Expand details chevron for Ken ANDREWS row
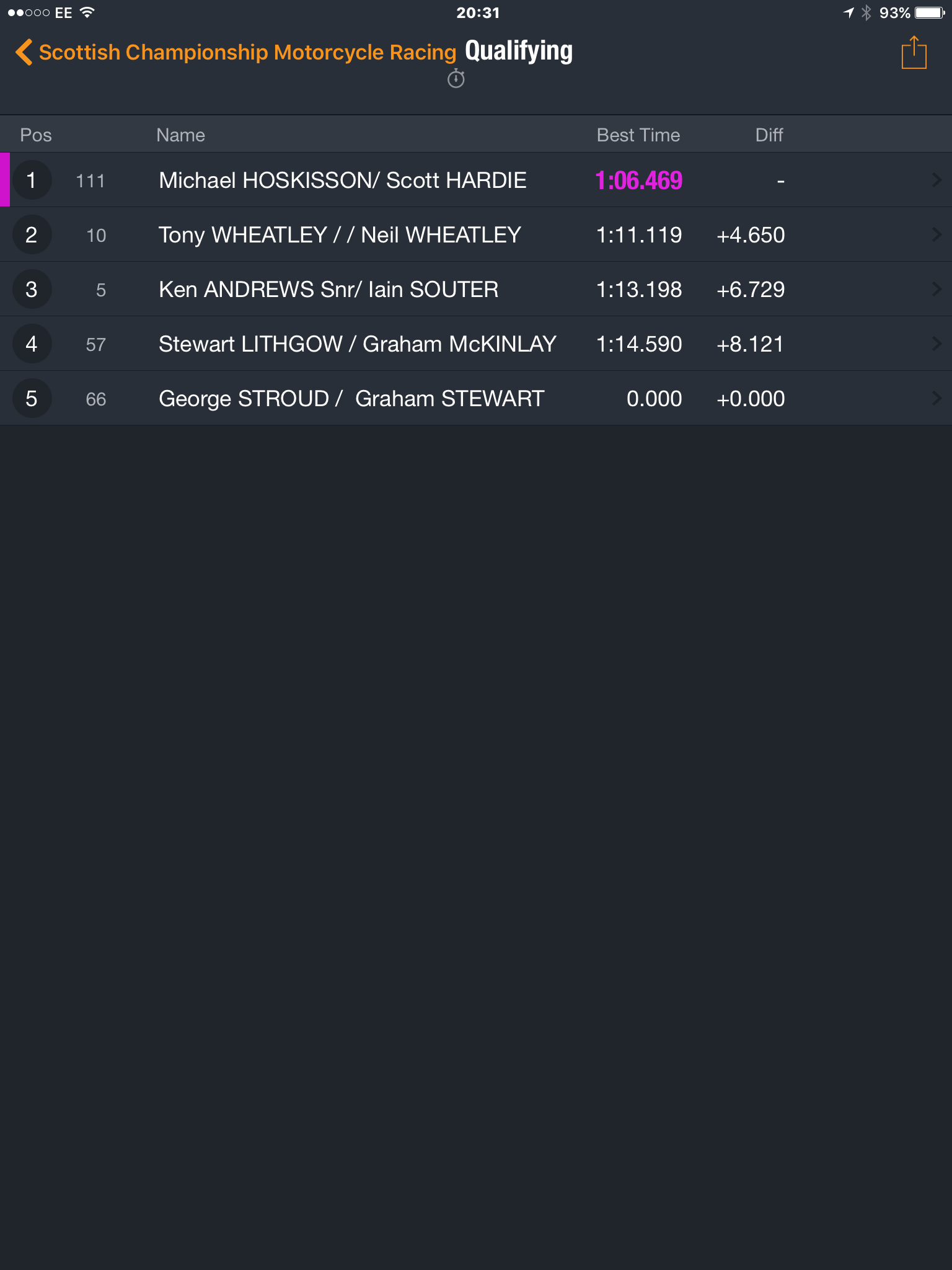952x1270 pixels. click(937, 289)
